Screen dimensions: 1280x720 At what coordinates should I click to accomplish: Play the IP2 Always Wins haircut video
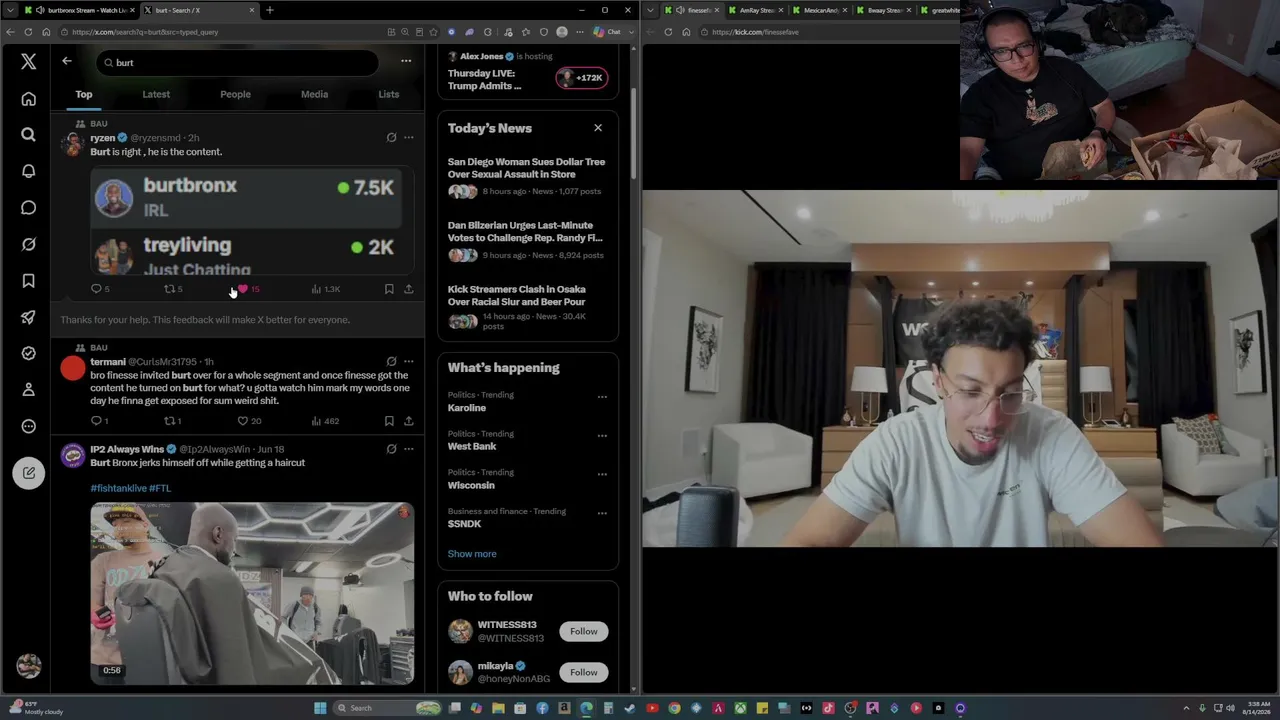click(x=252, y=594)
